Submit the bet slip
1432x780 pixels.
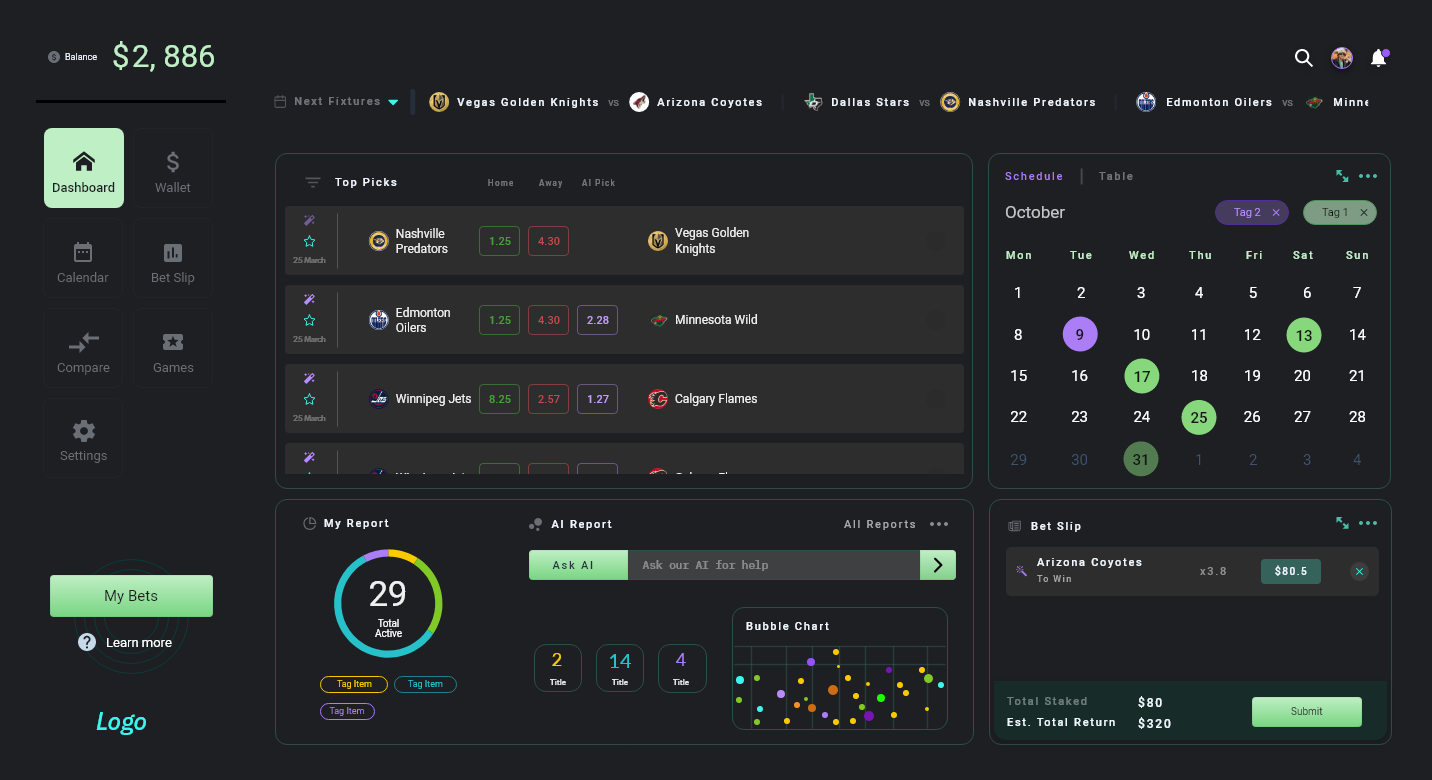(1306, 712)
